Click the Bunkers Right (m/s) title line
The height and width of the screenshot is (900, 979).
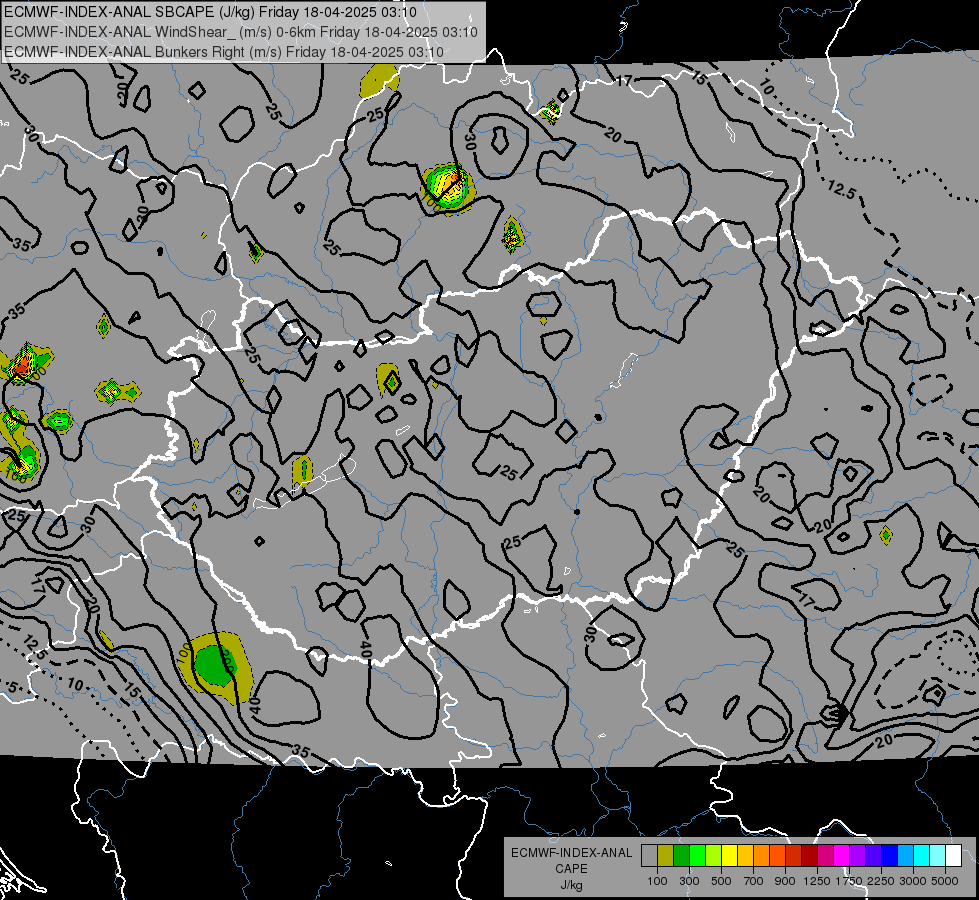[x=224, y=52]
